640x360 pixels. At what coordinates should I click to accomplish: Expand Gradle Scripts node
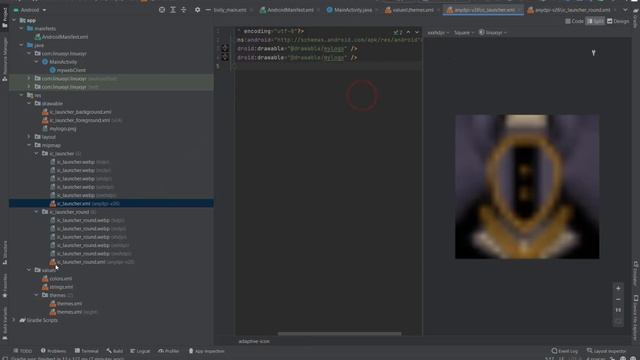point(14,320)
